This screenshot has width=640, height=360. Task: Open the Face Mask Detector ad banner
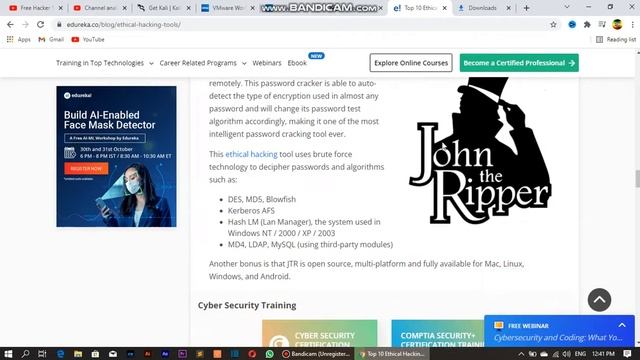tap(116, 156)
